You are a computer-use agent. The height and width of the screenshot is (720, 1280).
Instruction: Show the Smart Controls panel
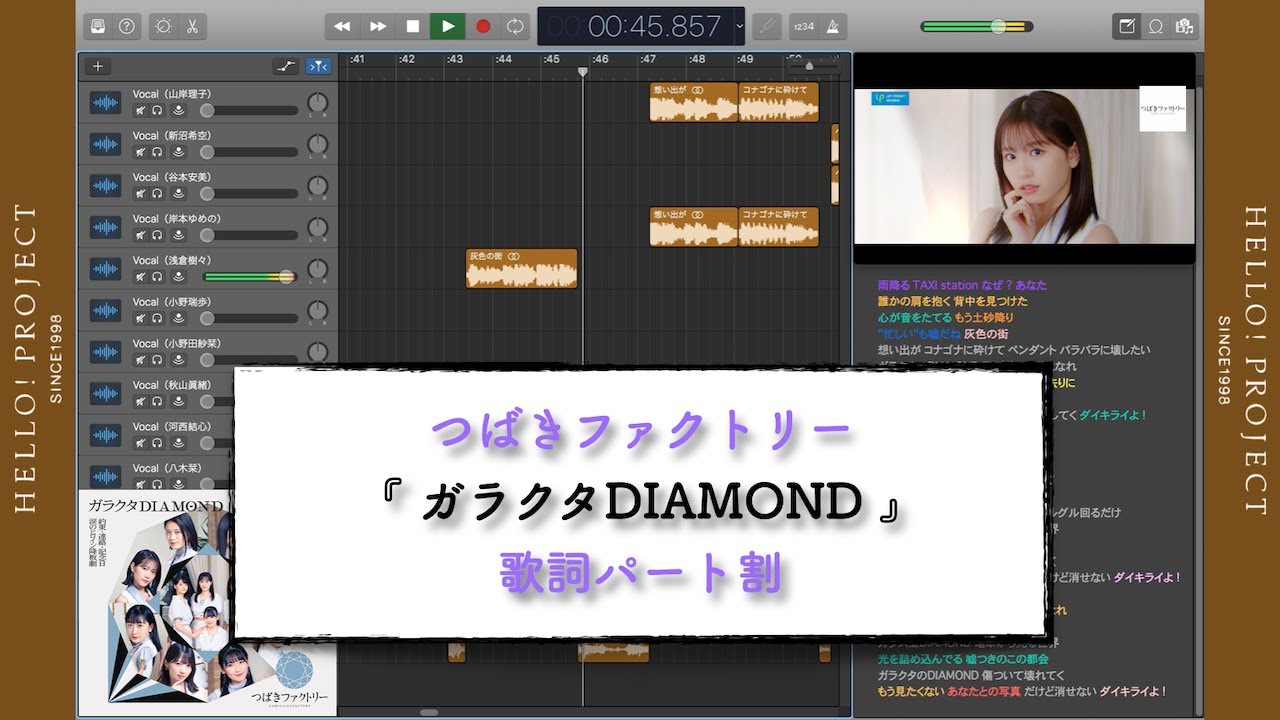tap(163, 26)
